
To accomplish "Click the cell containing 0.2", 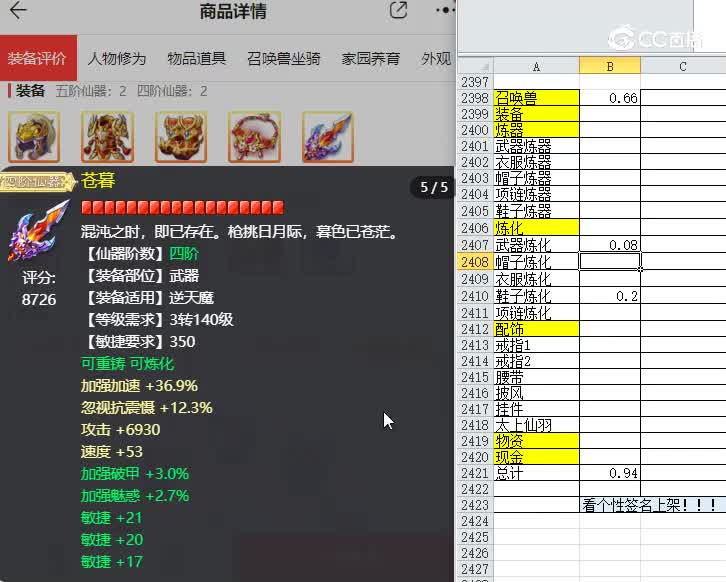I will tap(610, 296).
